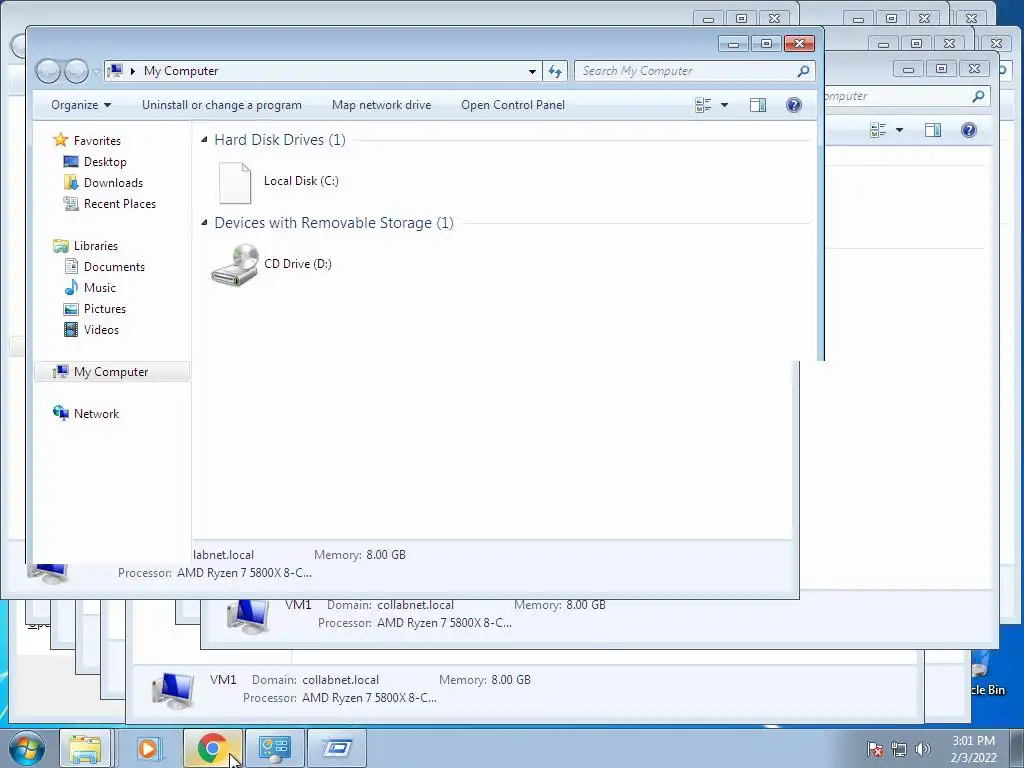Viewport: 1024px width, 768px height.
Task: Launch Windows Media Player from taskbar
Action: [148, 748]
